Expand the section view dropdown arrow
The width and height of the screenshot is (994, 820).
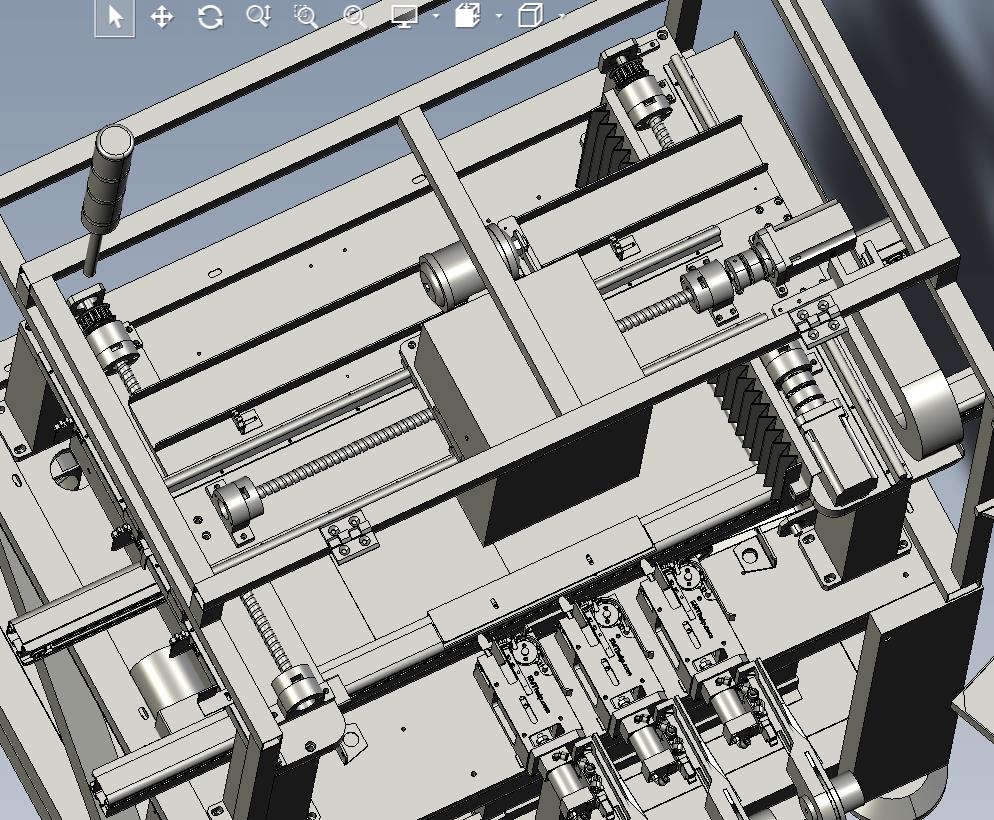[500, 15]
